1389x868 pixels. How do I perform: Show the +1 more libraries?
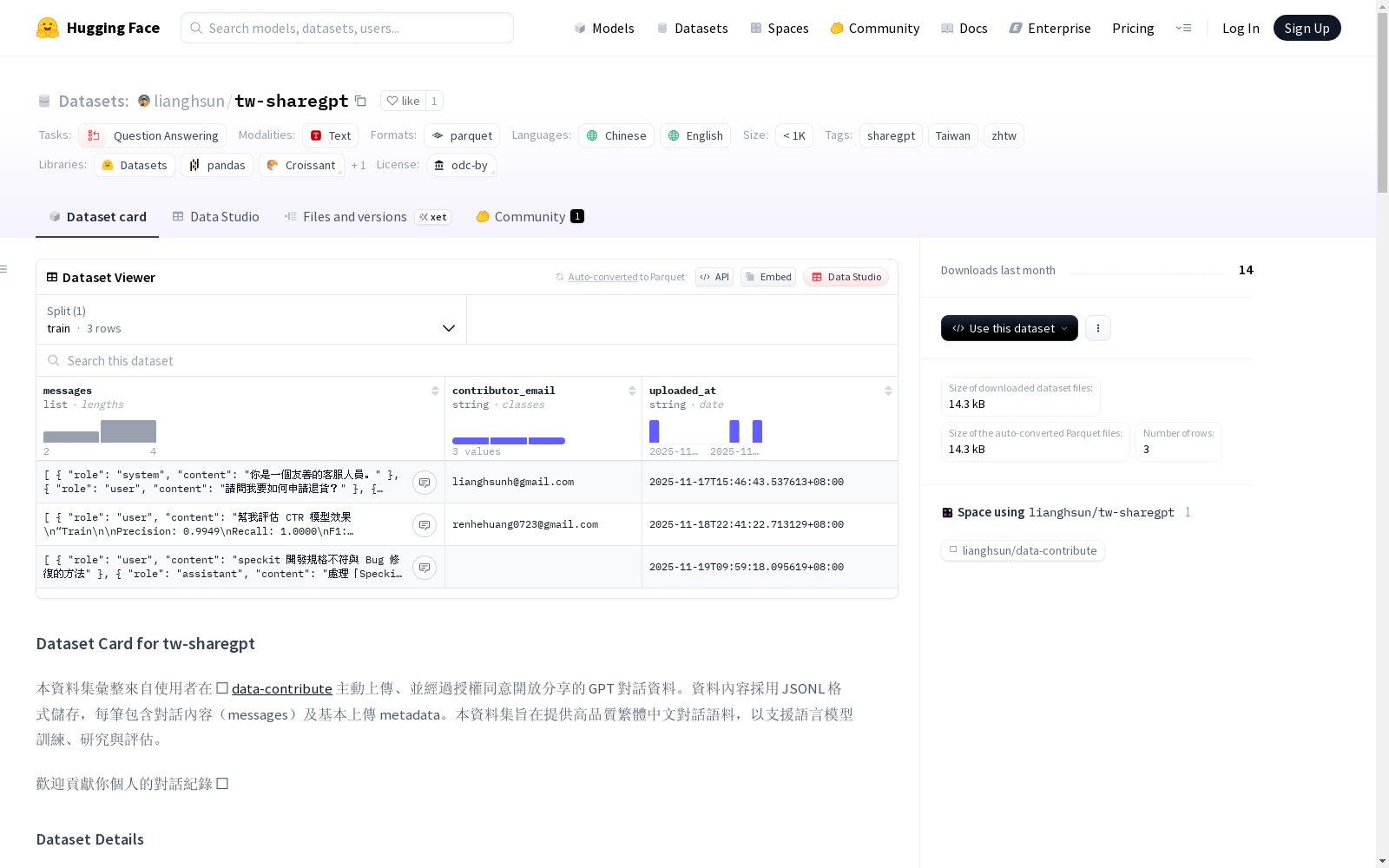[359, 165]
